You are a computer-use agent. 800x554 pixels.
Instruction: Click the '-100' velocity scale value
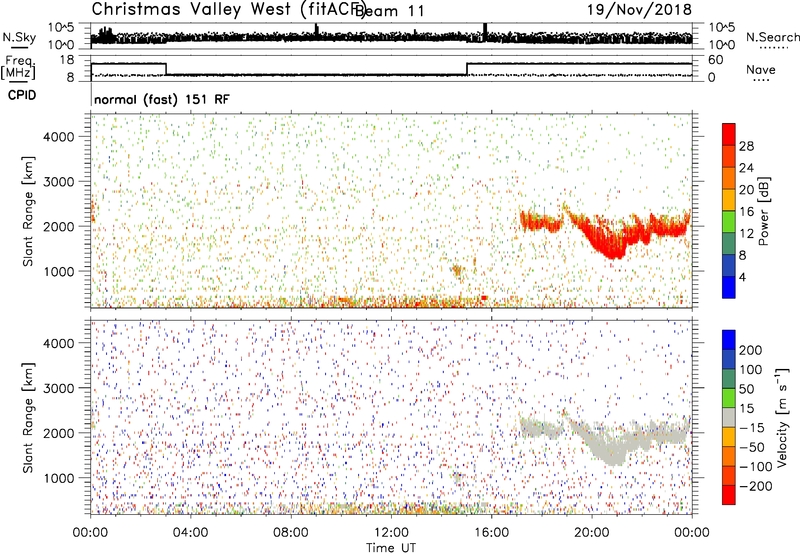(755, 467)
